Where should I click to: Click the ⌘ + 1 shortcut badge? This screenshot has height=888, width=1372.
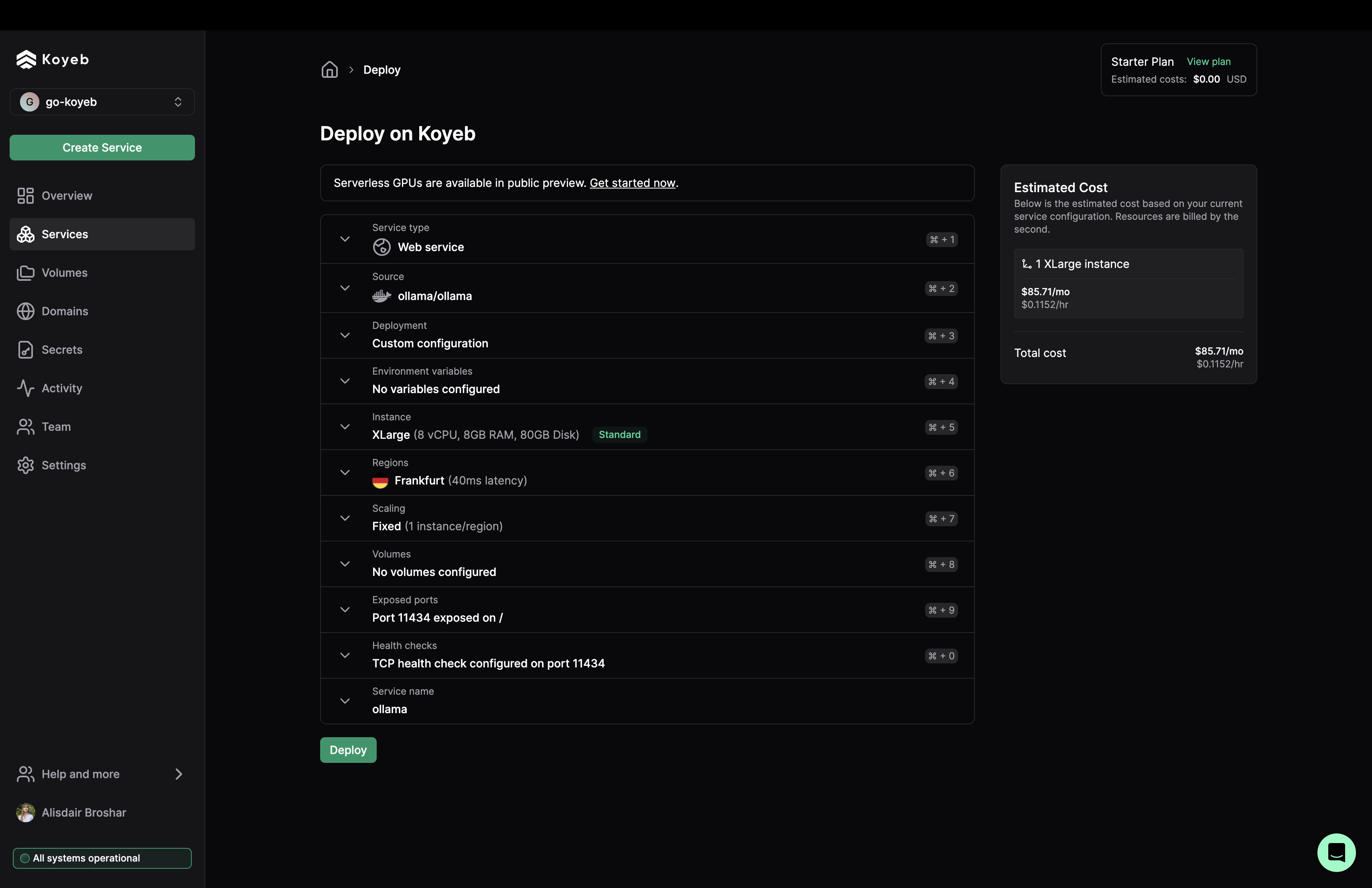(942, 240)
